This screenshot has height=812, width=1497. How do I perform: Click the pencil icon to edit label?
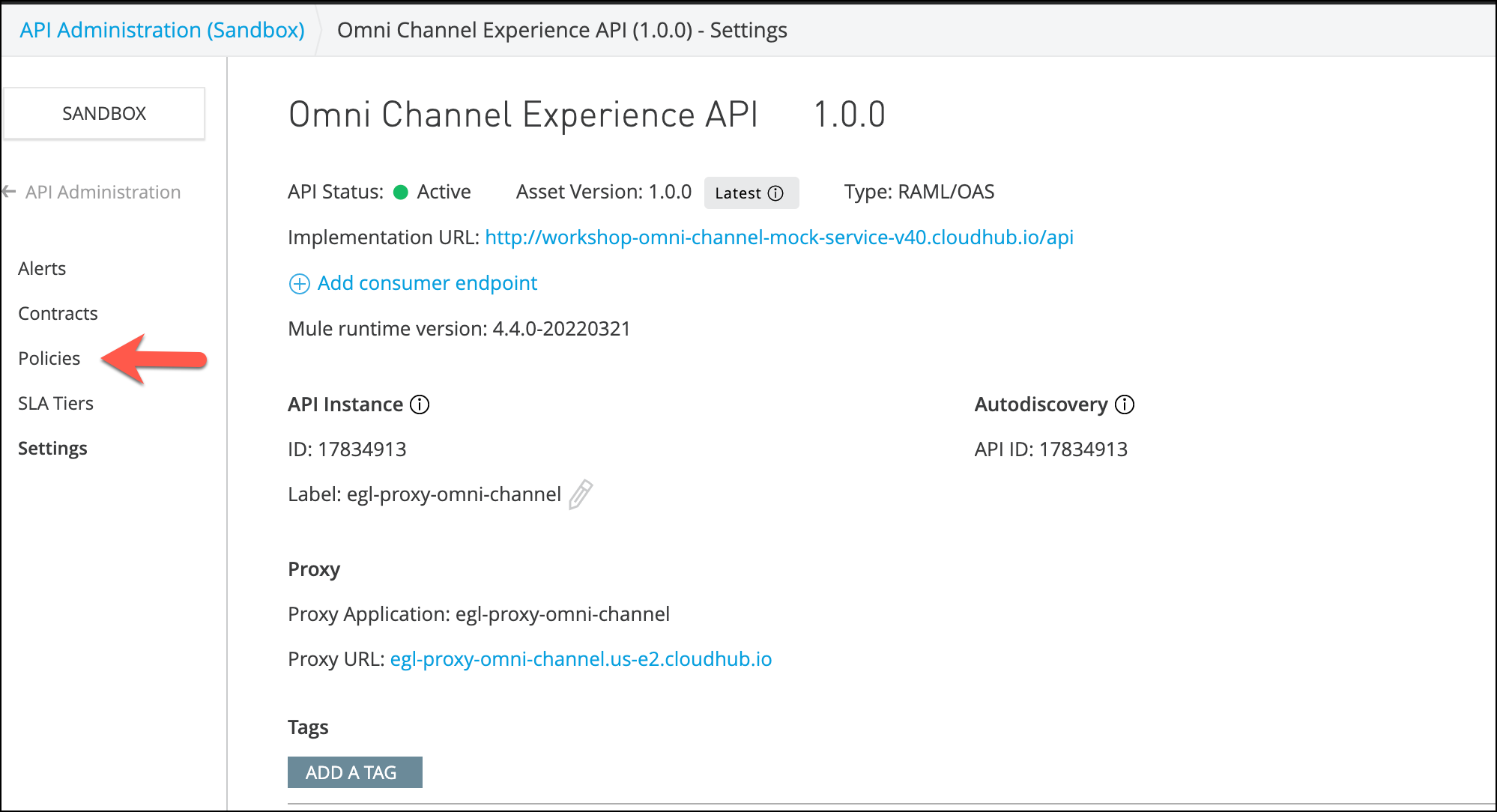581,494
